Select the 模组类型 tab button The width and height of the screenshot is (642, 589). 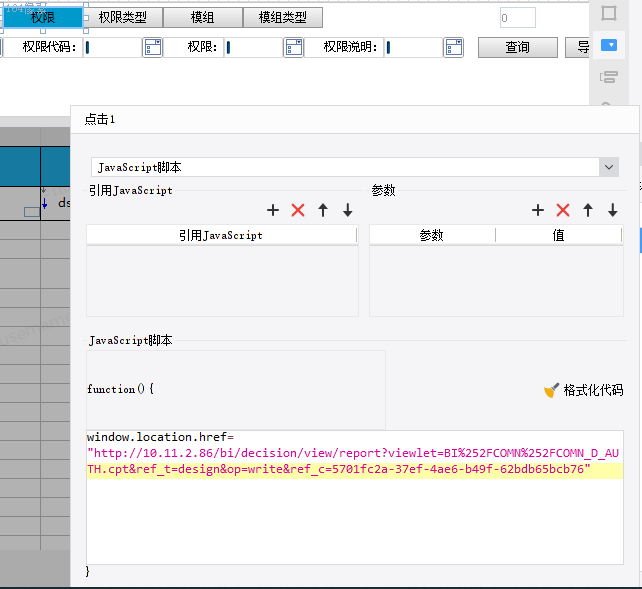point(283,18)
